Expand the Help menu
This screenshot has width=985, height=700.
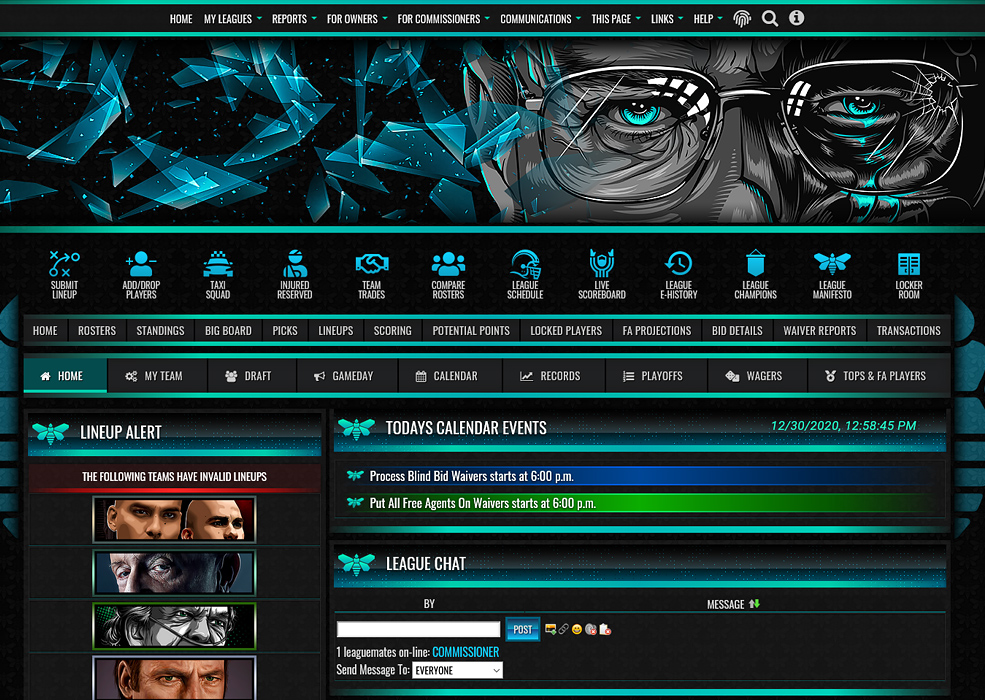708,19
